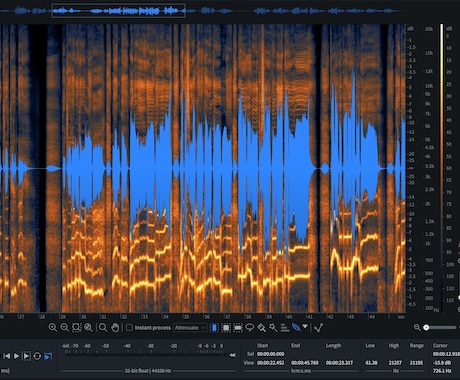
Task: Click the blue feather selection icon
Action: [x=296, y=328]
